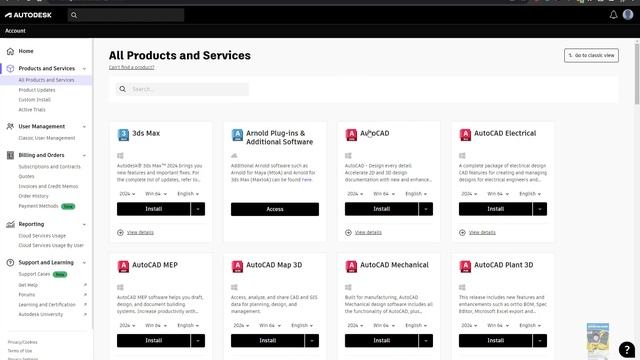Install AutoCAD

click(x=381, y=209)
